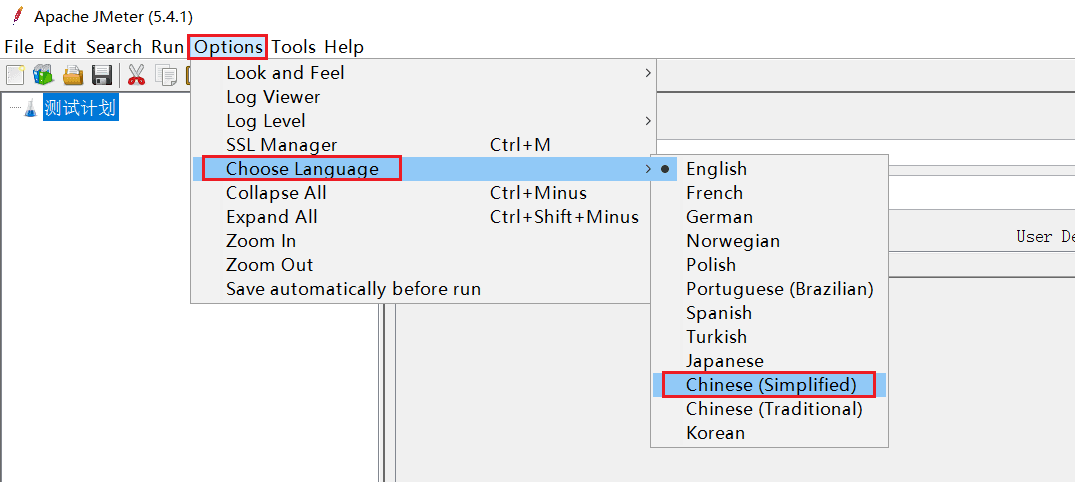Open the Tools menu

click(x=293, y=47)
